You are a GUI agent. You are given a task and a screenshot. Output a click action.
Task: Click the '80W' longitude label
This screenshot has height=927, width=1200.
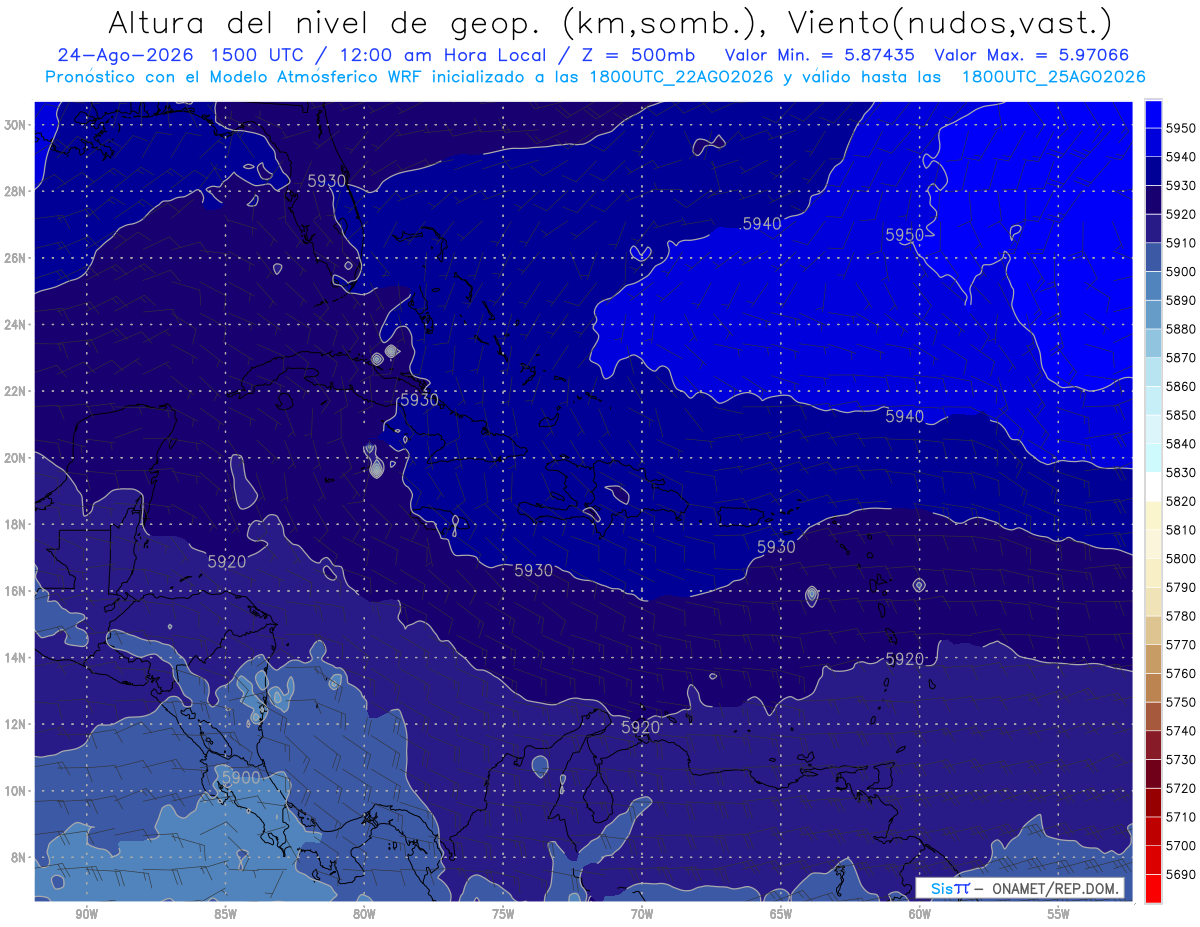[x=364, y=914]
